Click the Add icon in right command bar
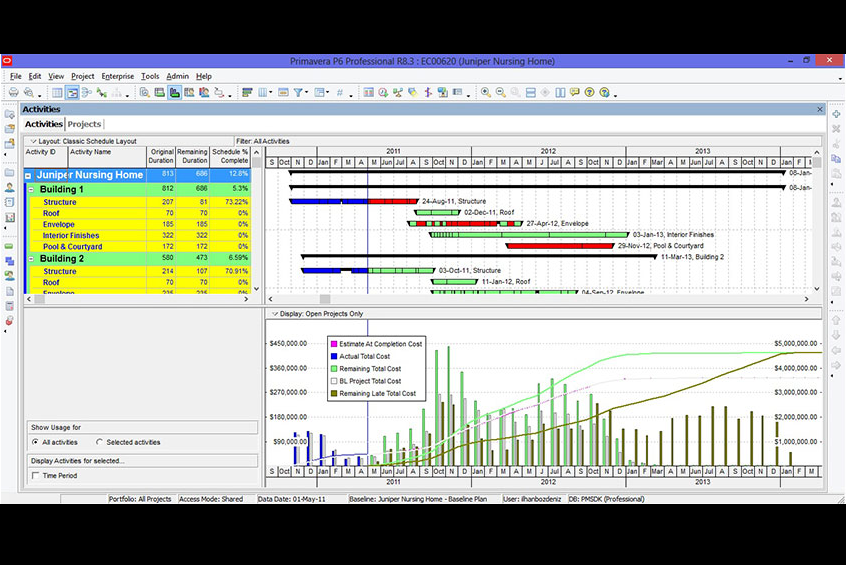The width and height of the screenshot is (846, 565). [x=836, y=114]
